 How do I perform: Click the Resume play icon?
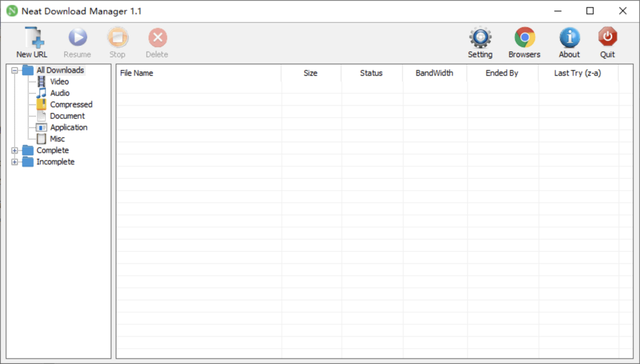[78, 37]
